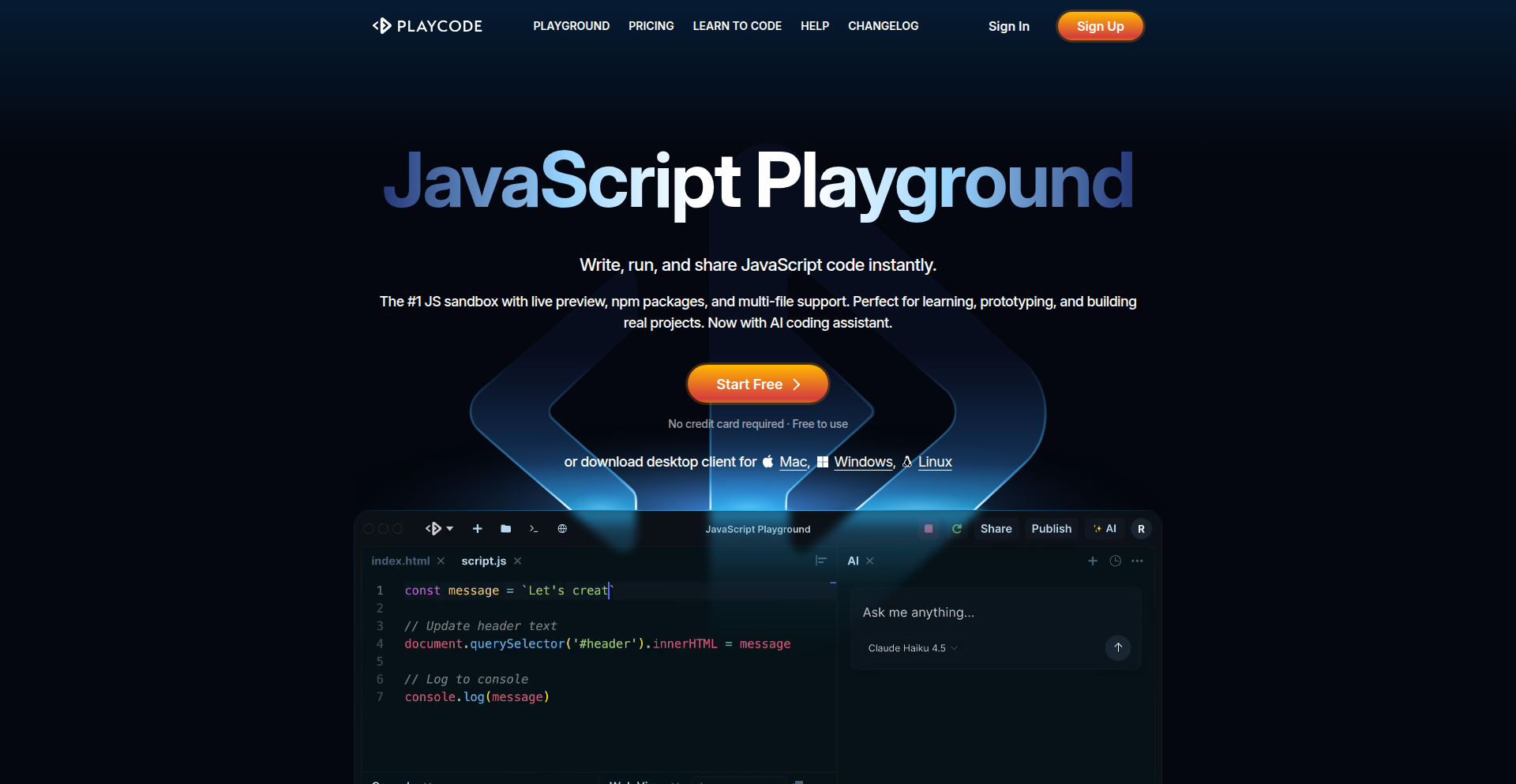Click the format lines icon beside the tabs

(820, 561)
